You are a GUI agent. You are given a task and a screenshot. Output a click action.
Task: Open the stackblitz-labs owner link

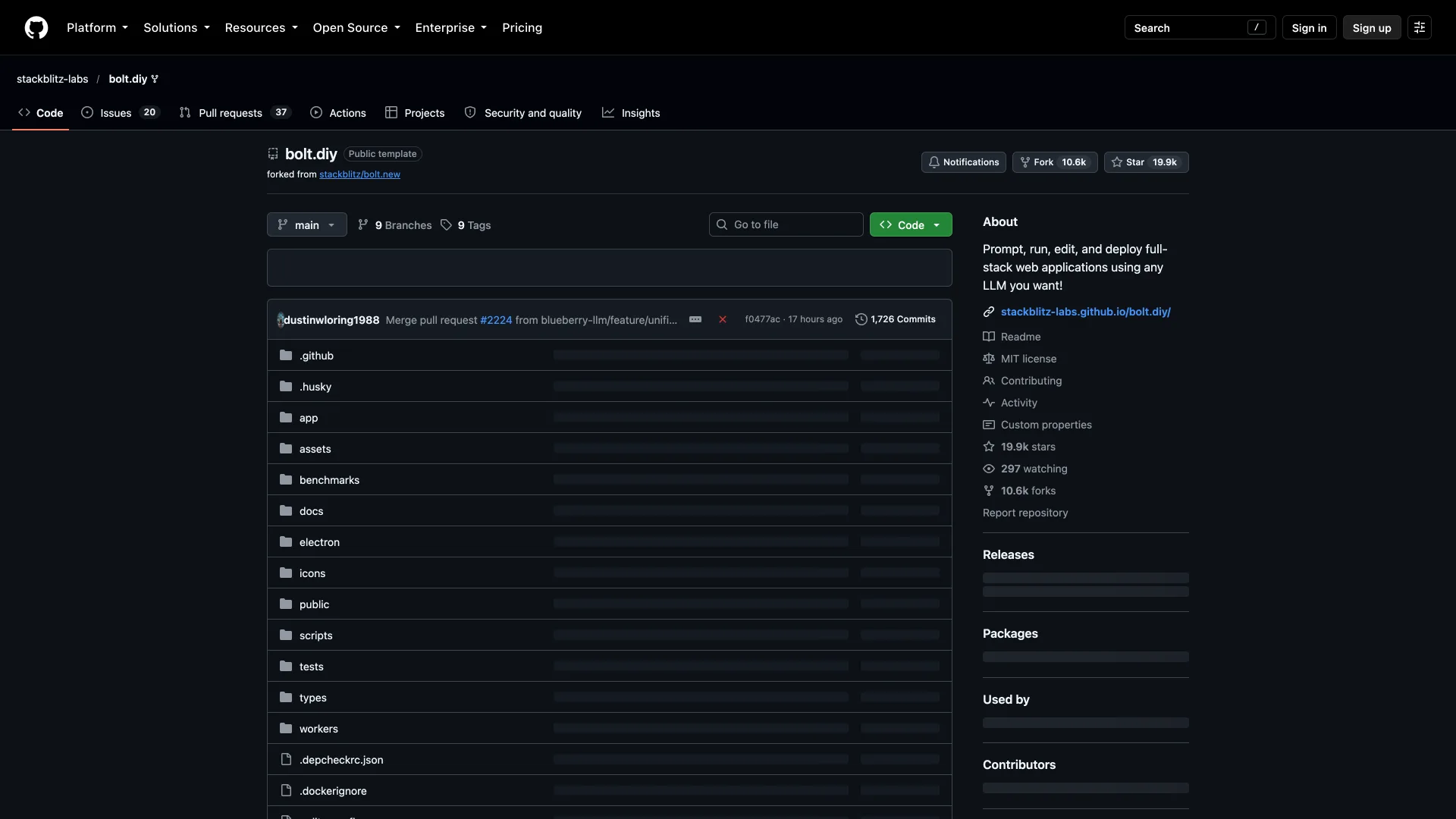coord(52,79)
